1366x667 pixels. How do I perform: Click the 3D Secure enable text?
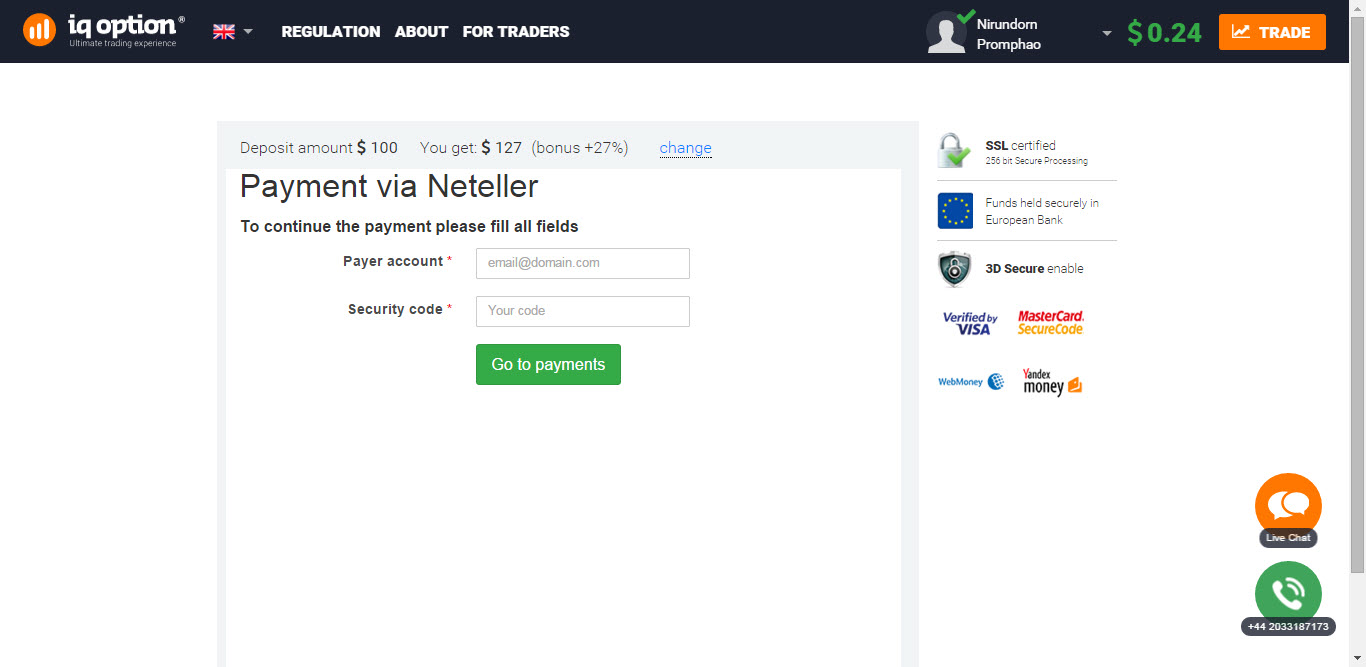[1034, 269]
